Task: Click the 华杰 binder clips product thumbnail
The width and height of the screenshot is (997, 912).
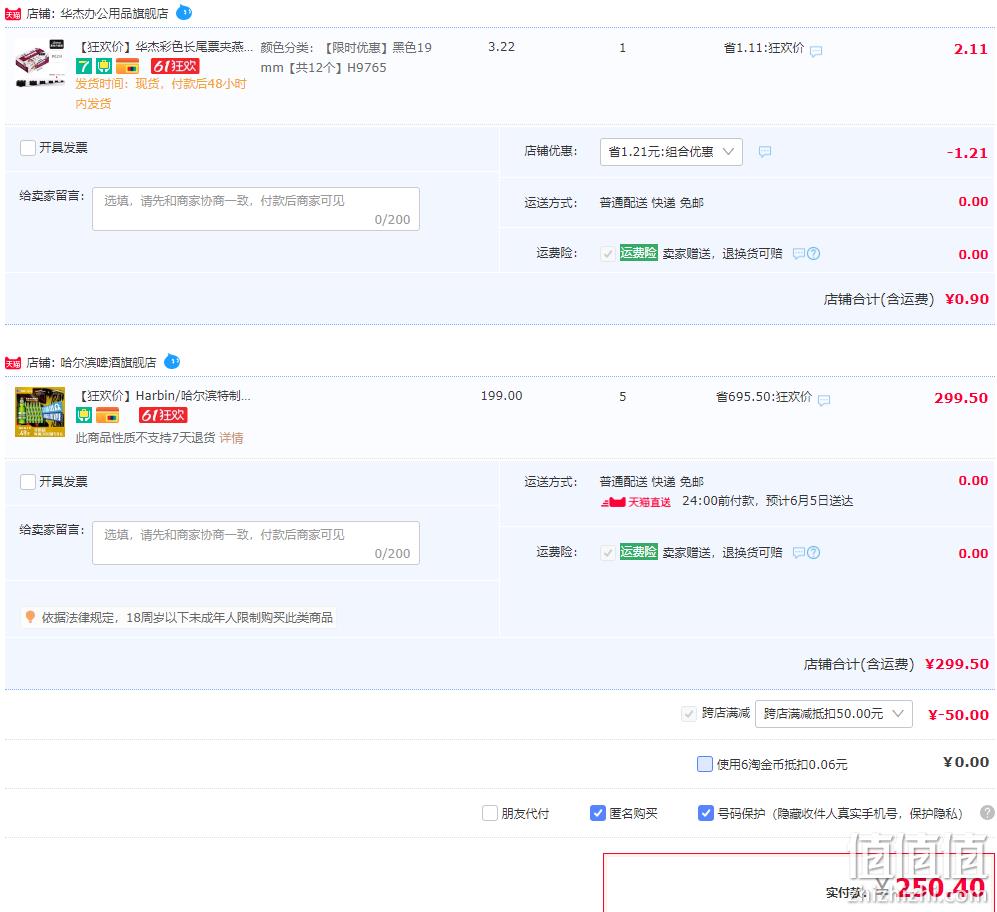Action: 39,63
